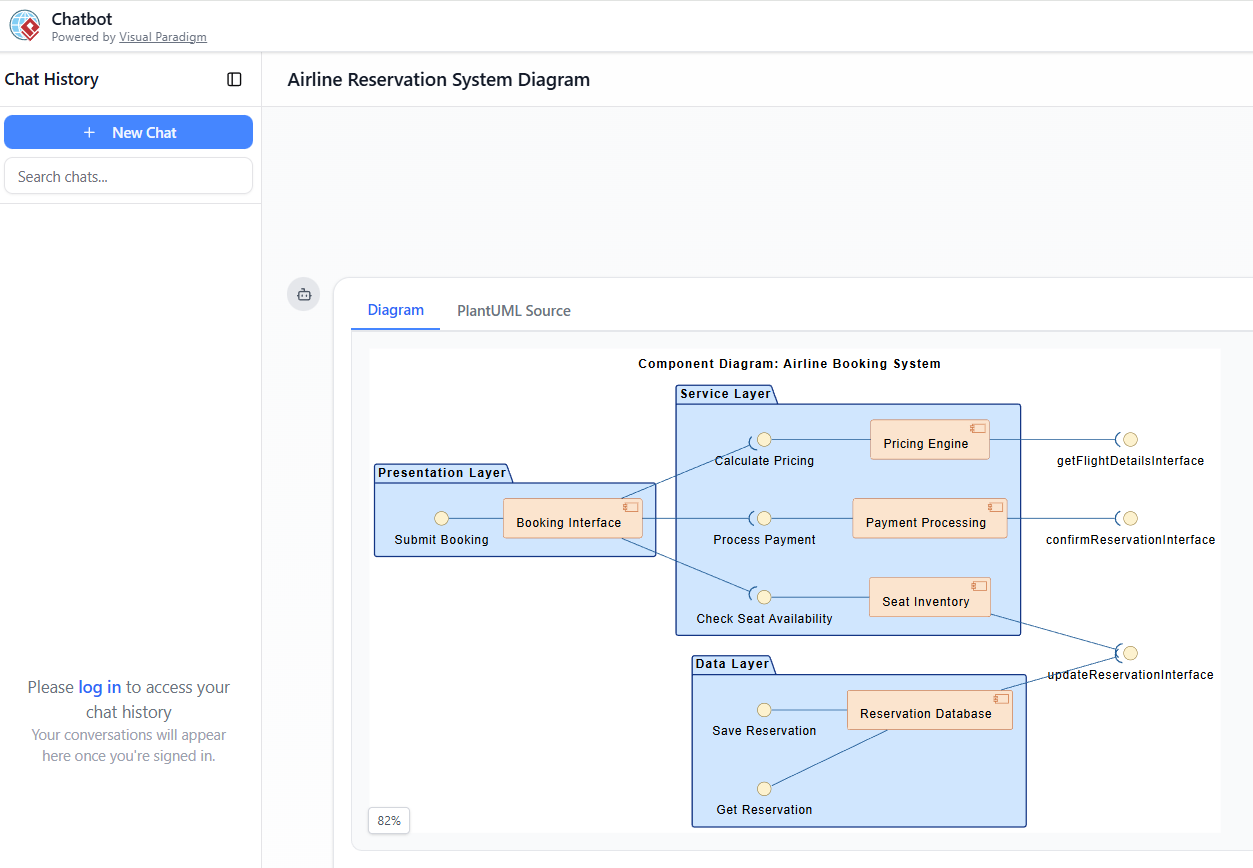Click the Submit Booking interface circle
Viewport: 1253px width, 868px height.
tap(441, 518)
